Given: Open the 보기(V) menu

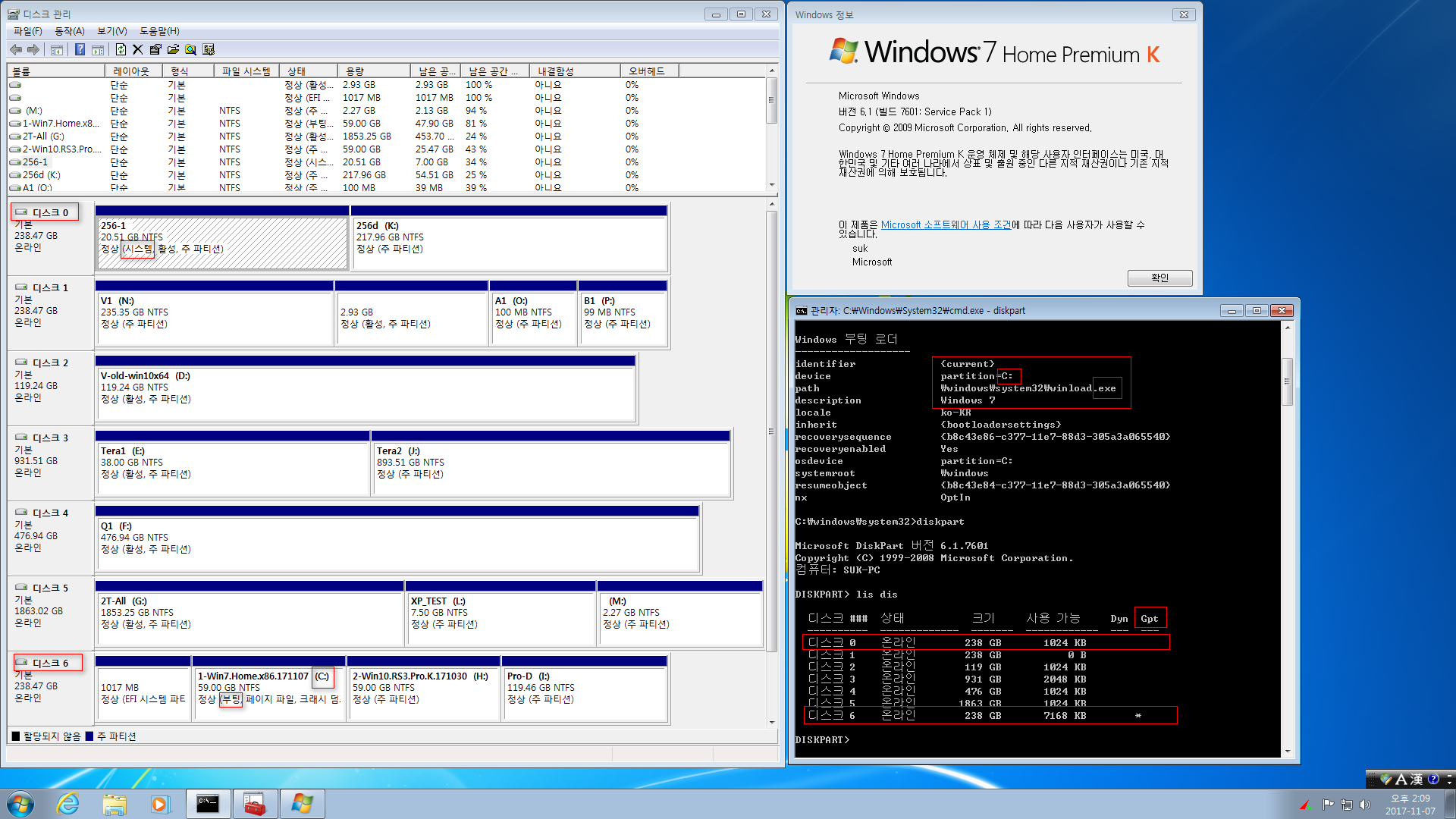Looking at the screenshot, I should (112, 31).
